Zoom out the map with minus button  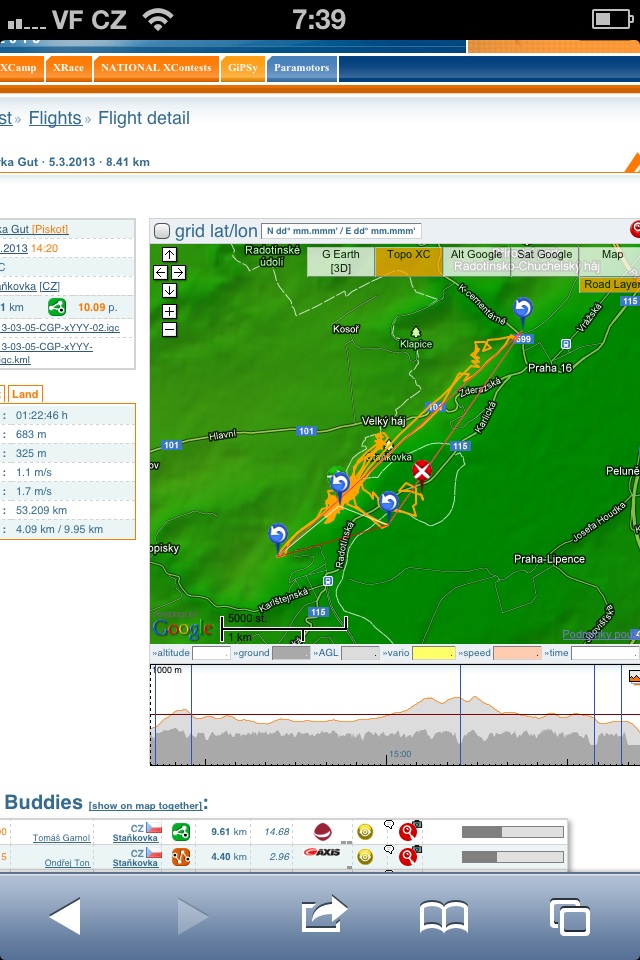tap(170, 330)
